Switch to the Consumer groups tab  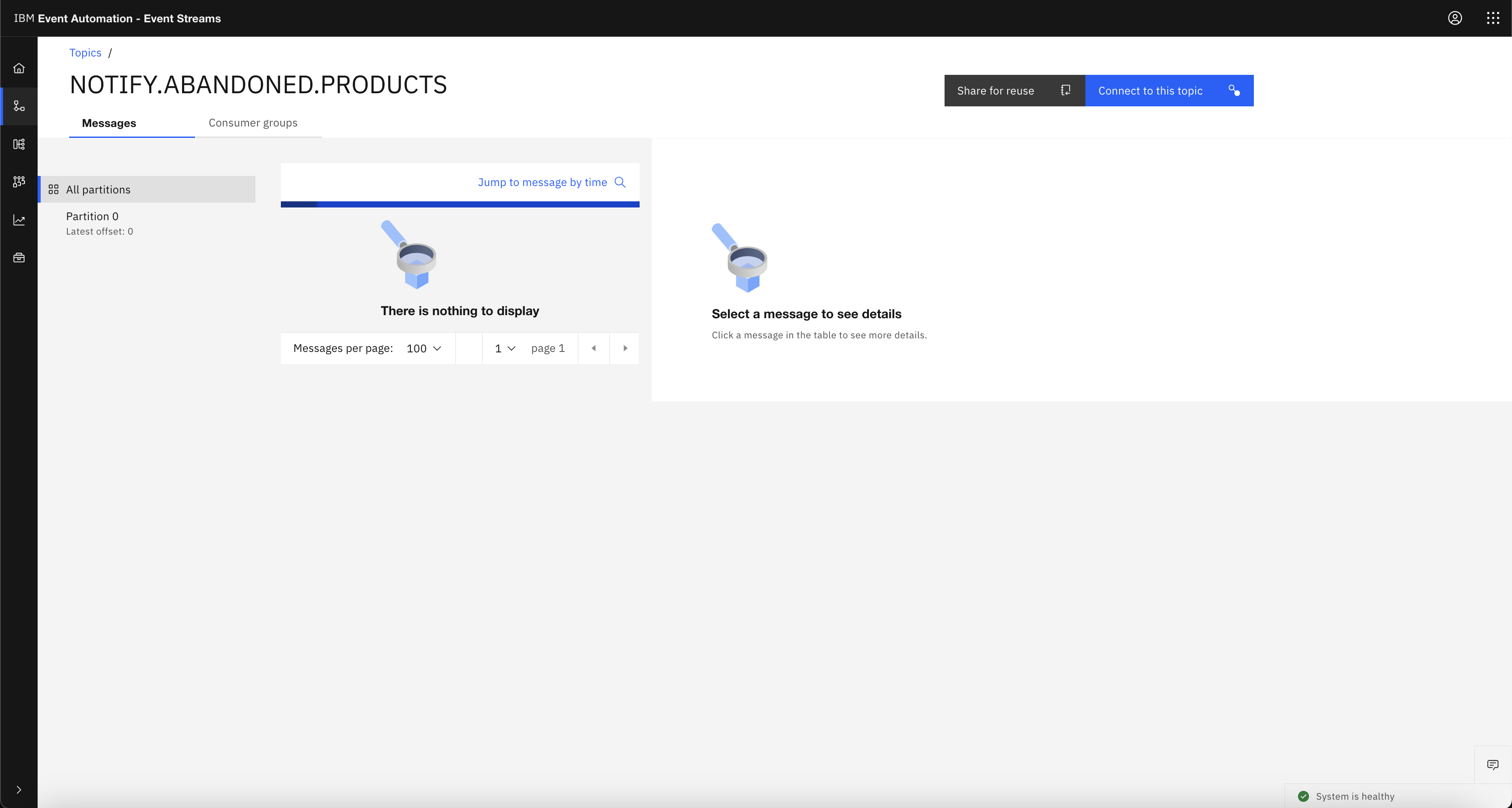pos(253,123)
